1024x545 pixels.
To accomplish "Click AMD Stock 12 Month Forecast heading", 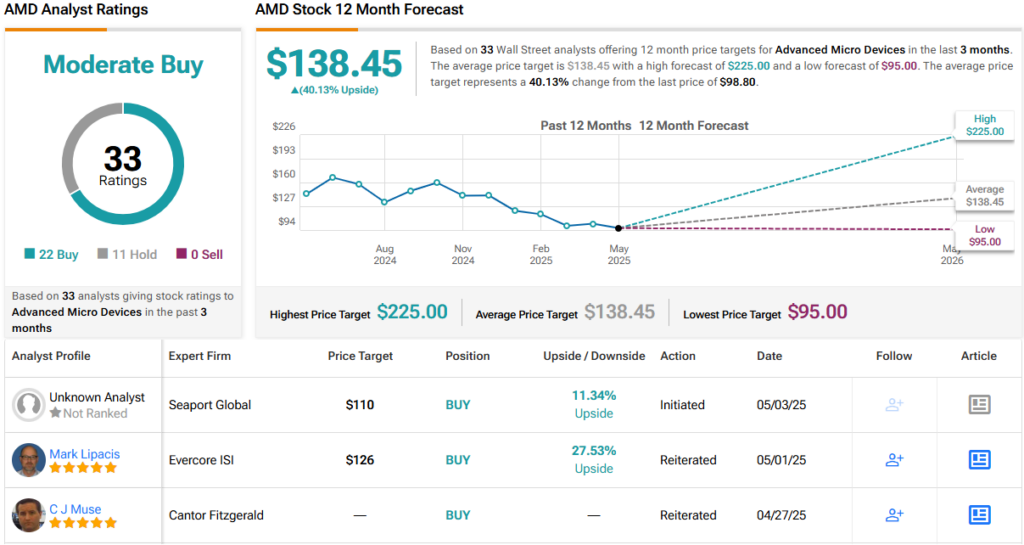I will 359,10.
